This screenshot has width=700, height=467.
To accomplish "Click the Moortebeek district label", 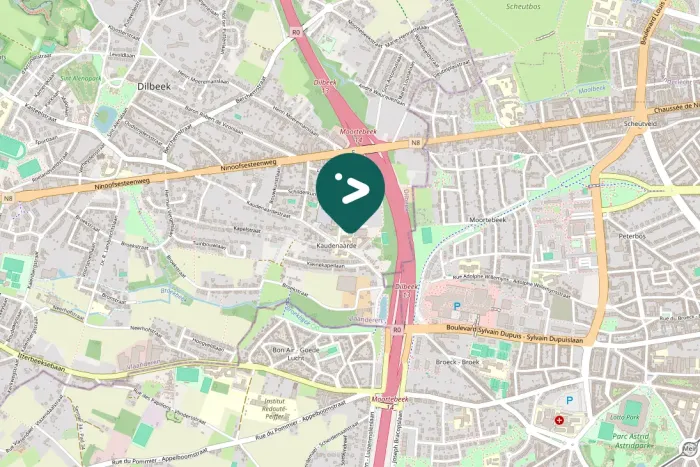I will 488,220.
